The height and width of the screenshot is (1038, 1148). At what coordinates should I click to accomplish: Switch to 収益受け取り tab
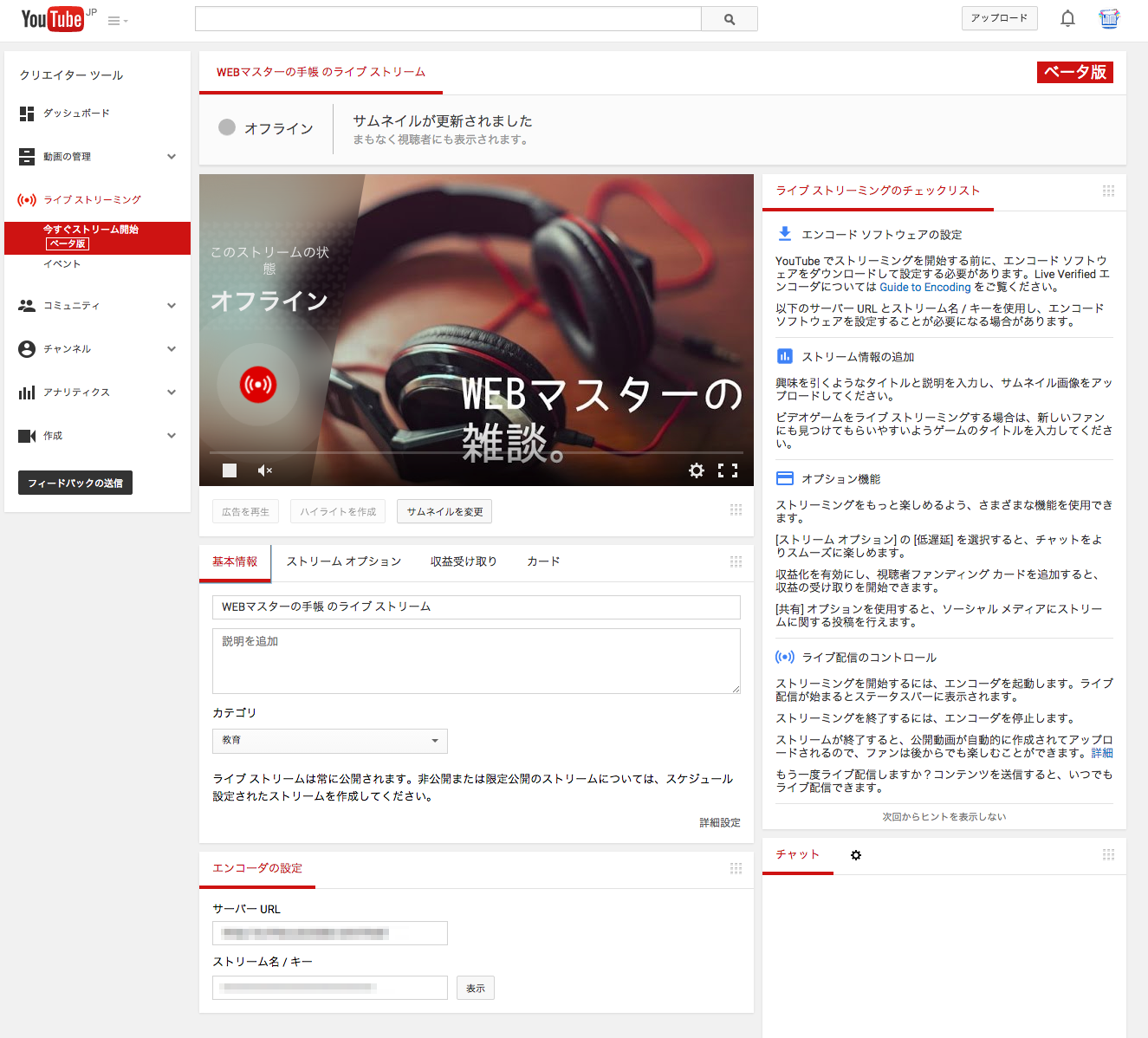[x=464, y=561]
